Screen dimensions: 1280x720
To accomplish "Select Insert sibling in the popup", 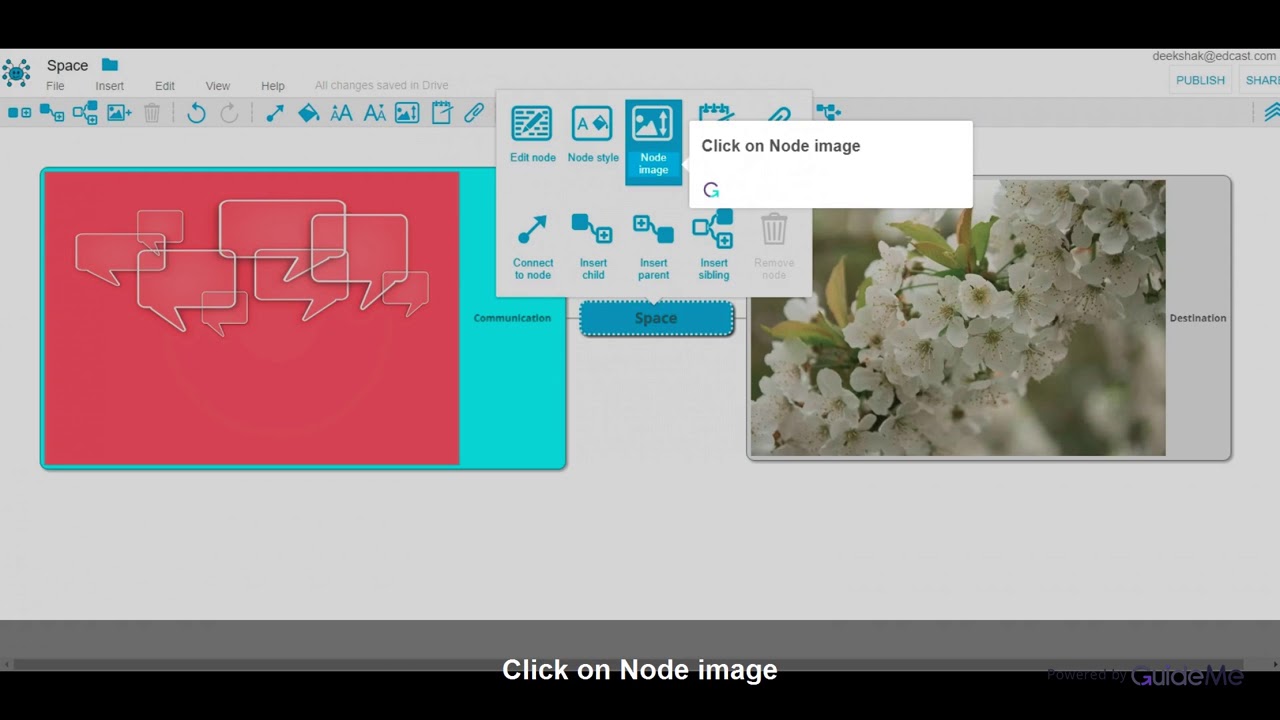I will pyautogui.click(x=714, y=246).
